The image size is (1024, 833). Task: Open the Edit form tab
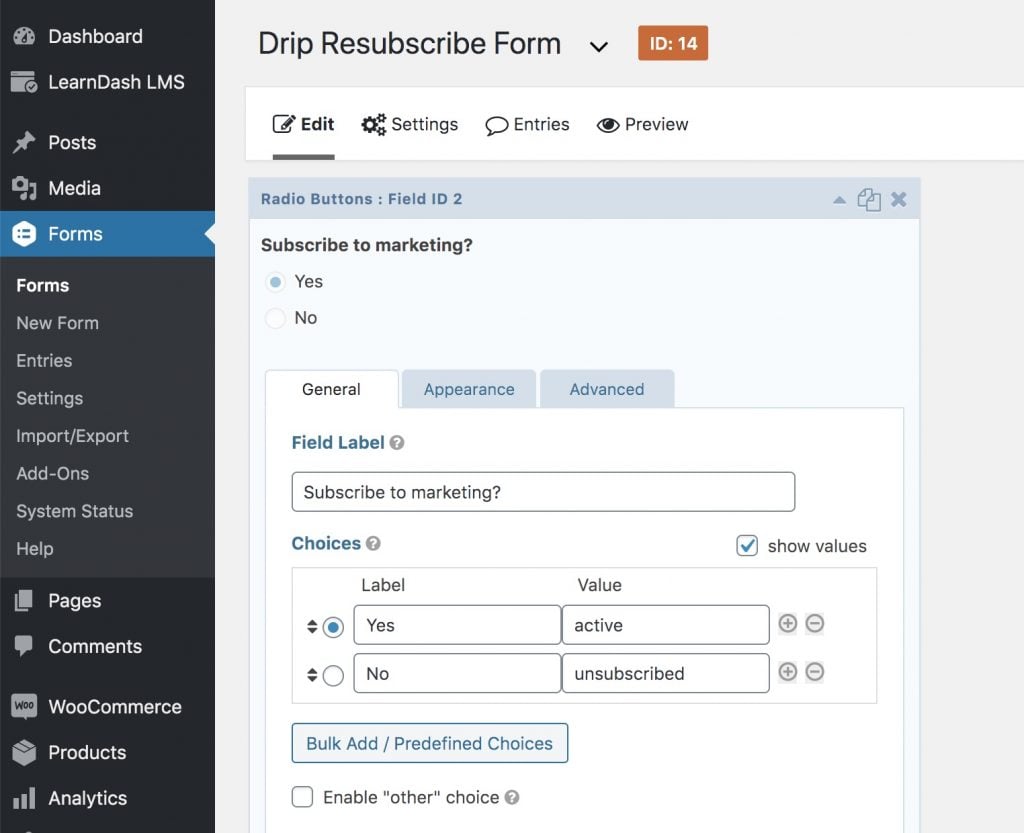(x=304, y=124)
